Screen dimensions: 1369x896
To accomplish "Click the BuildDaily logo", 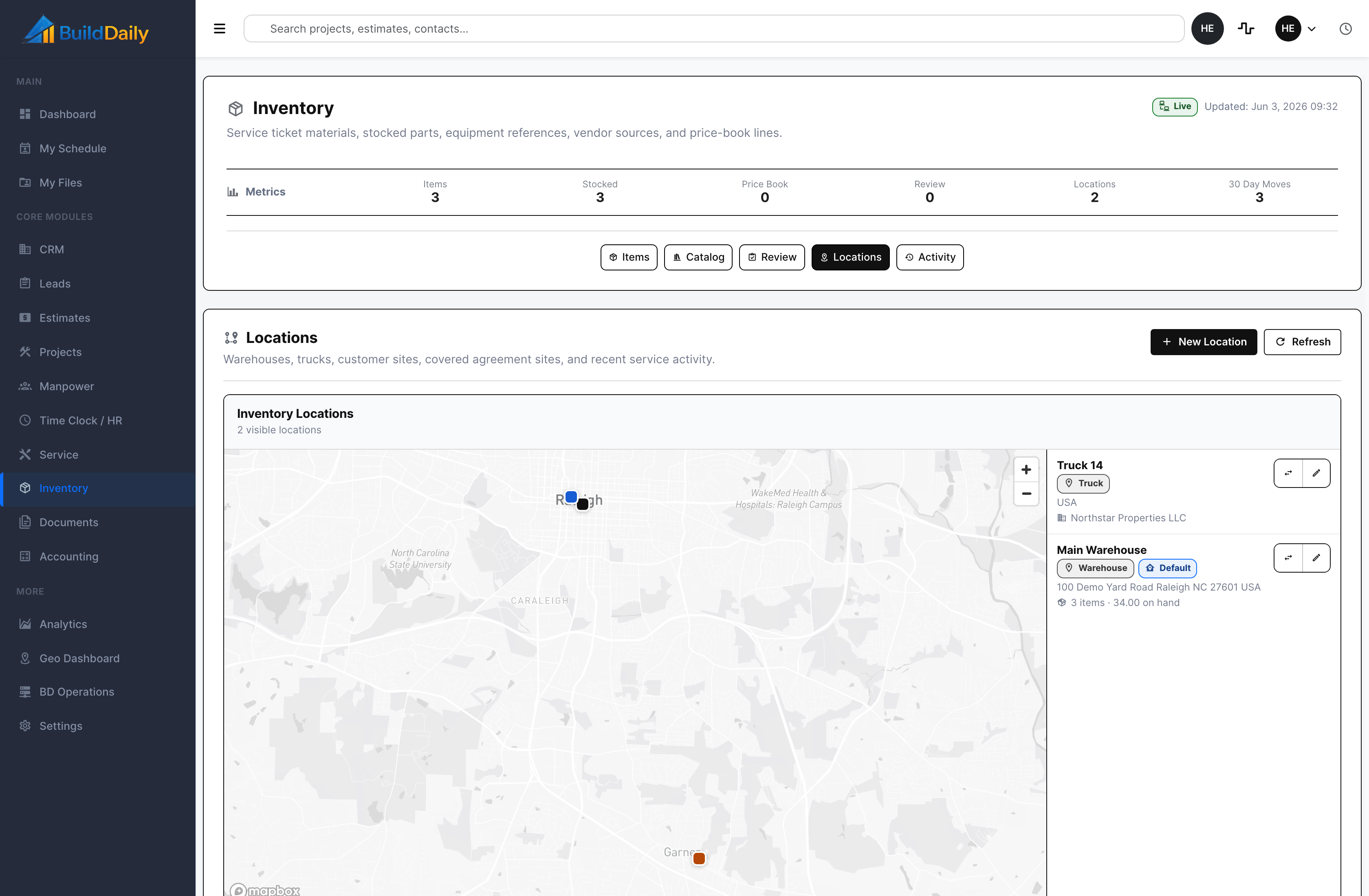I will (x=86, y=30).
